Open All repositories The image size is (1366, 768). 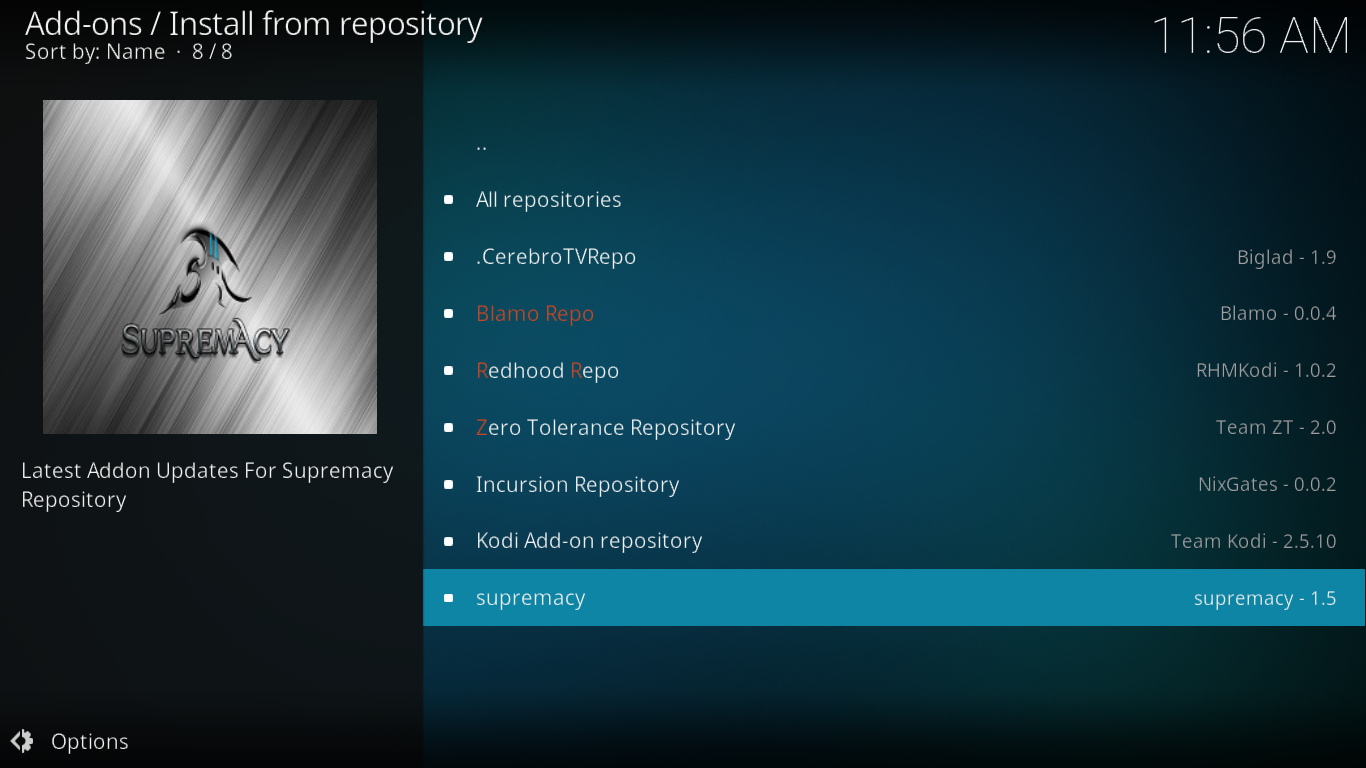[x=894, y=200]
